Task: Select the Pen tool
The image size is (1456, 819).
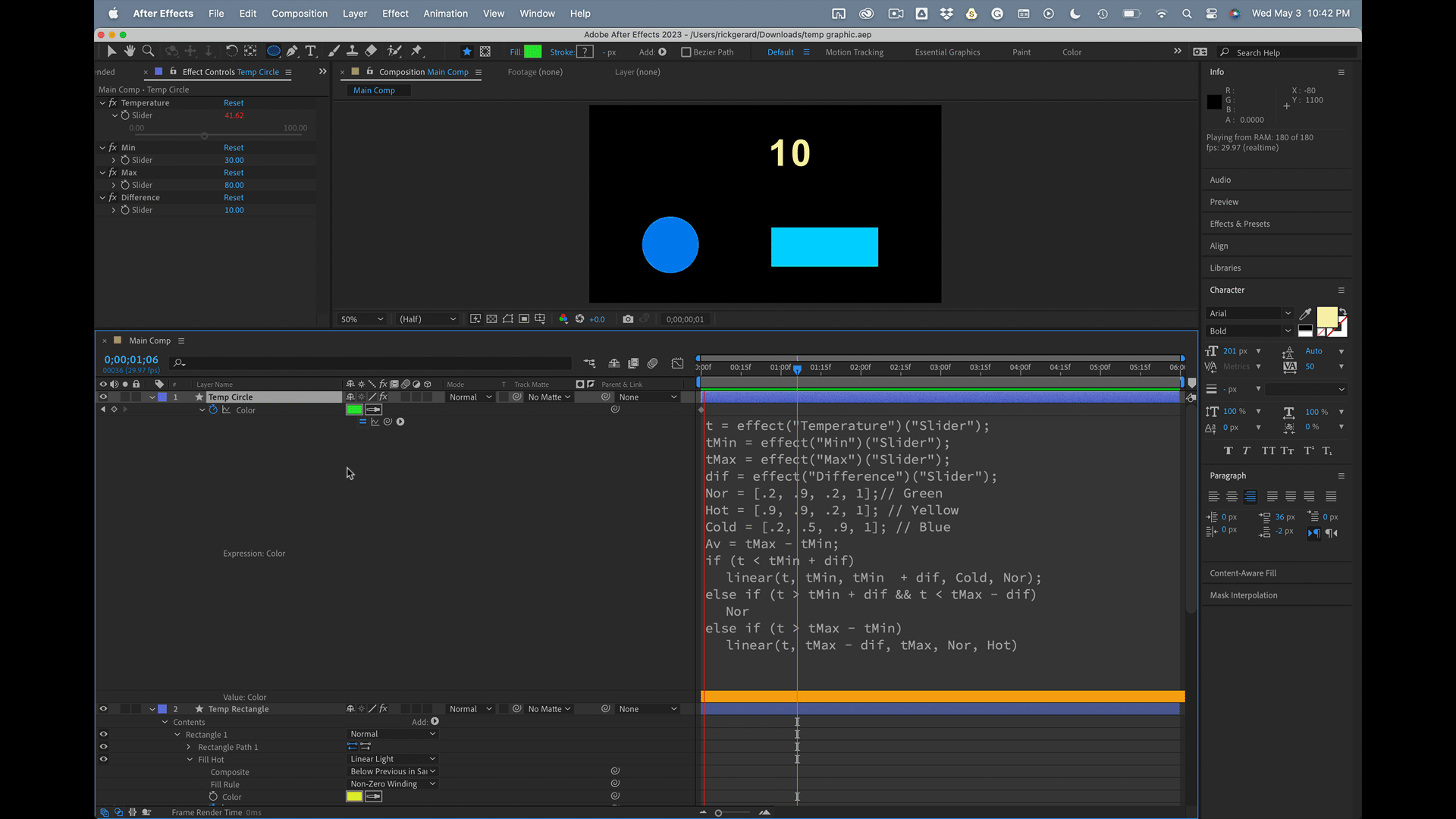Action: tap(292, 51)
